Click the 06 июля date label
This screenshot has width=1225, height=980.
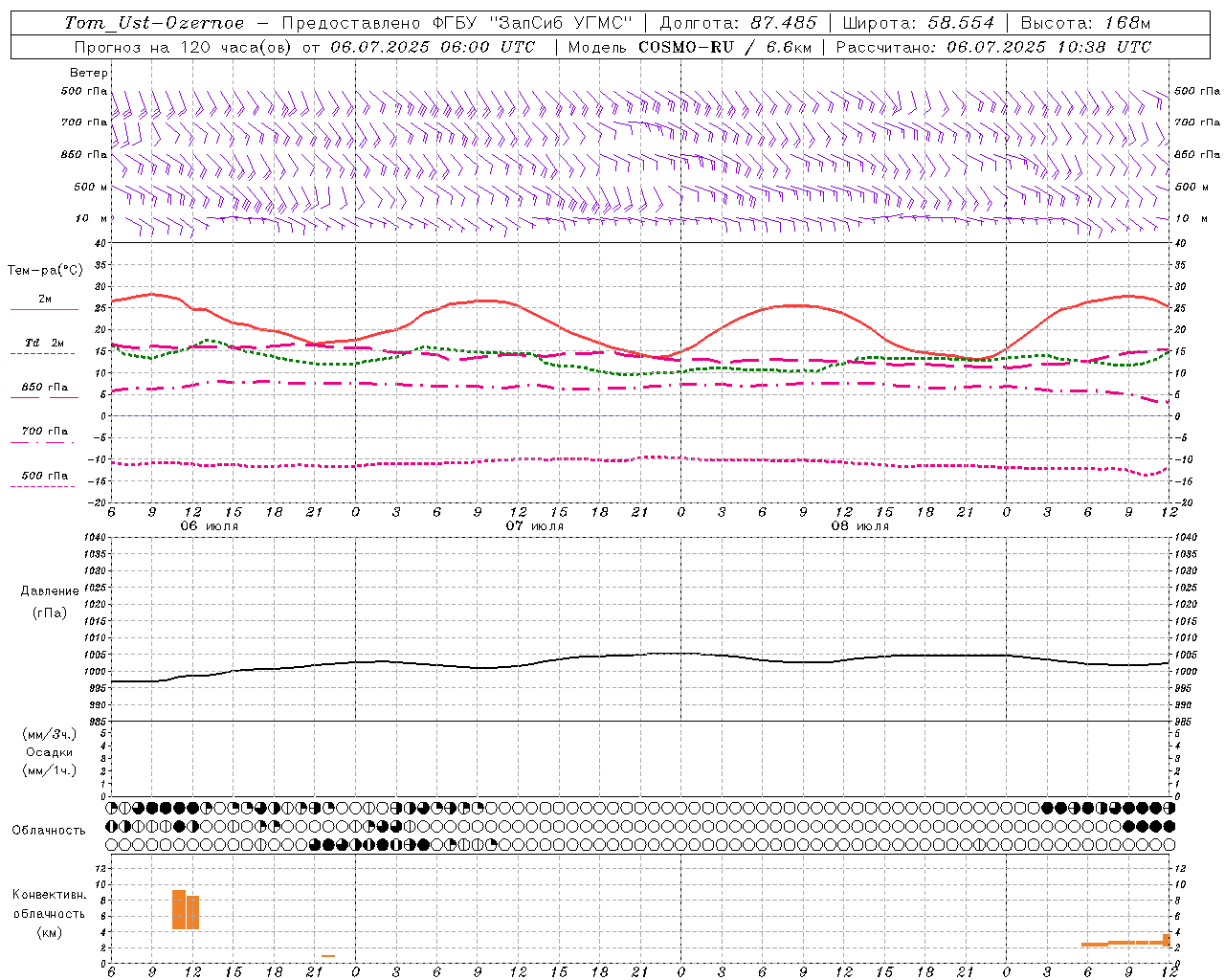(x=210, y=526)
